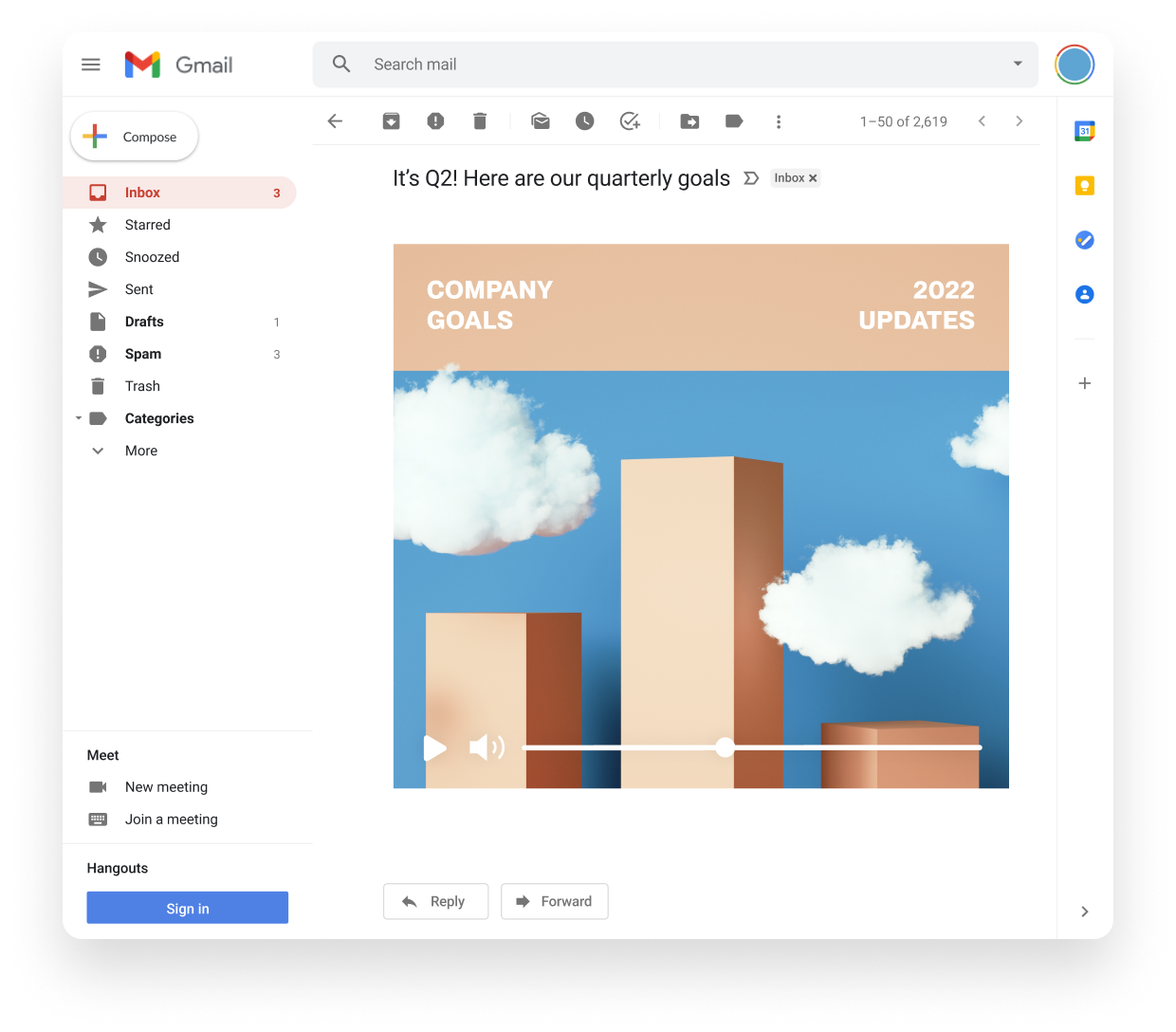
Task: Mark this email as unread
Action: click(x=541, y=121)
